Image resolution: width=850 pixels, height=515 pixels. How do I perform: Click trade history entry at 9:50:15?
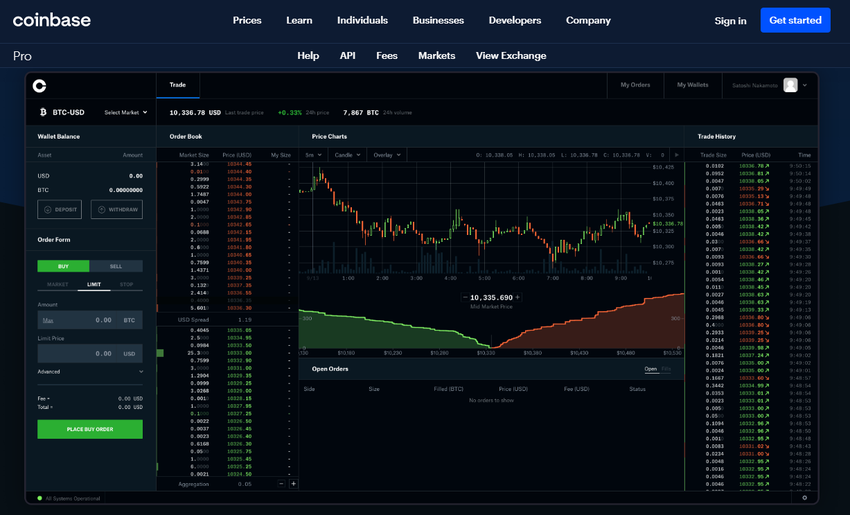click(x=751, y=166)
